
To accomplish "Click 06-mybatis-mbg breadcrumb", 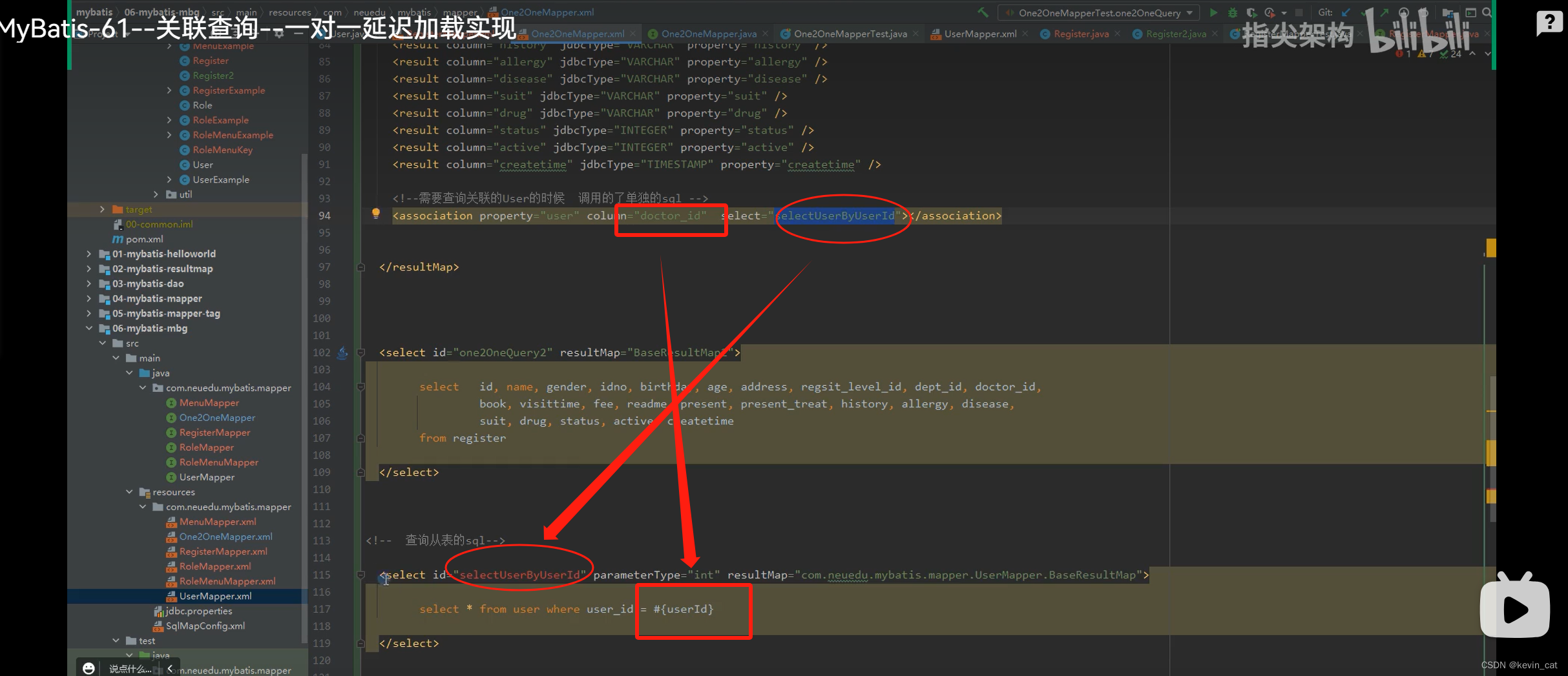I will [x=162, y=12].
